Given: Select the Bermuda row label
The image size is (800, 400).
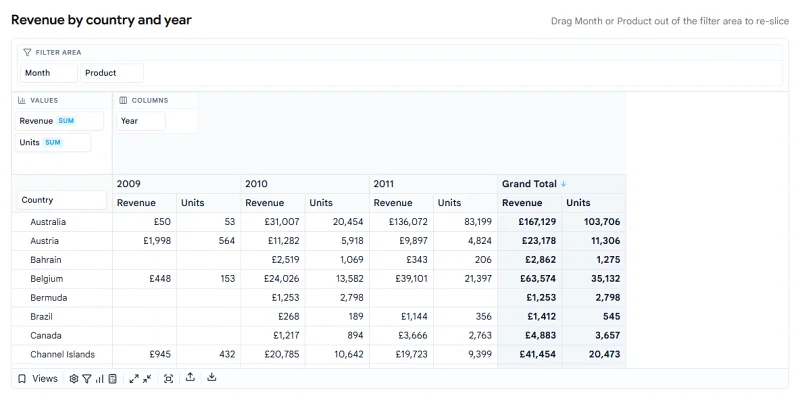Looking at the screenshot, I should [48, 297].
